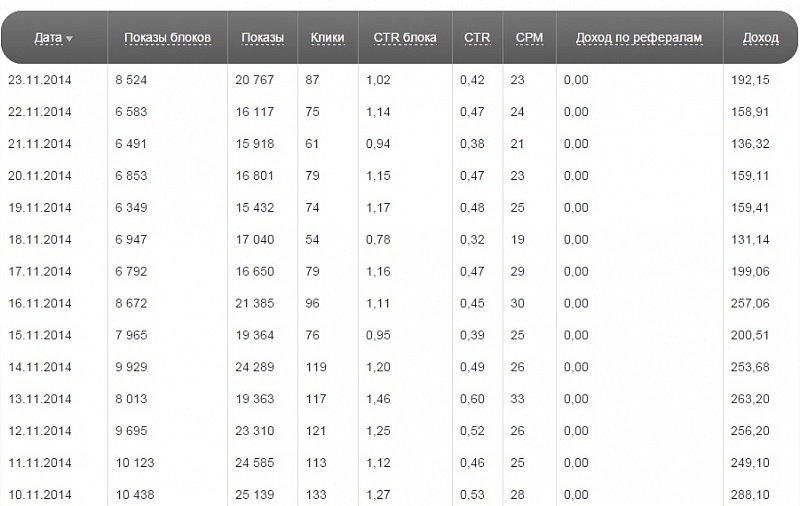Viewport: 800px width, 506px height.
Task: Click CTR блока value 1,46
Action: point(378,399)
